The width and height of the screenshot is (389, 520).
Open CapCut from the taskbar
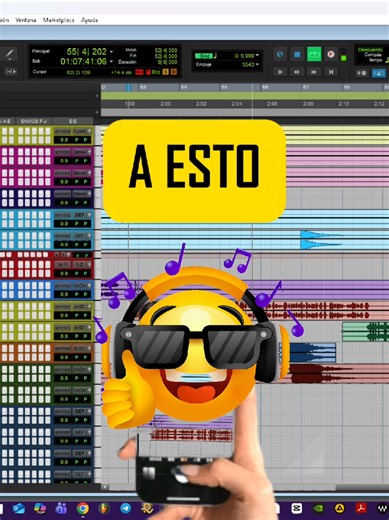[x=297, y=509]
